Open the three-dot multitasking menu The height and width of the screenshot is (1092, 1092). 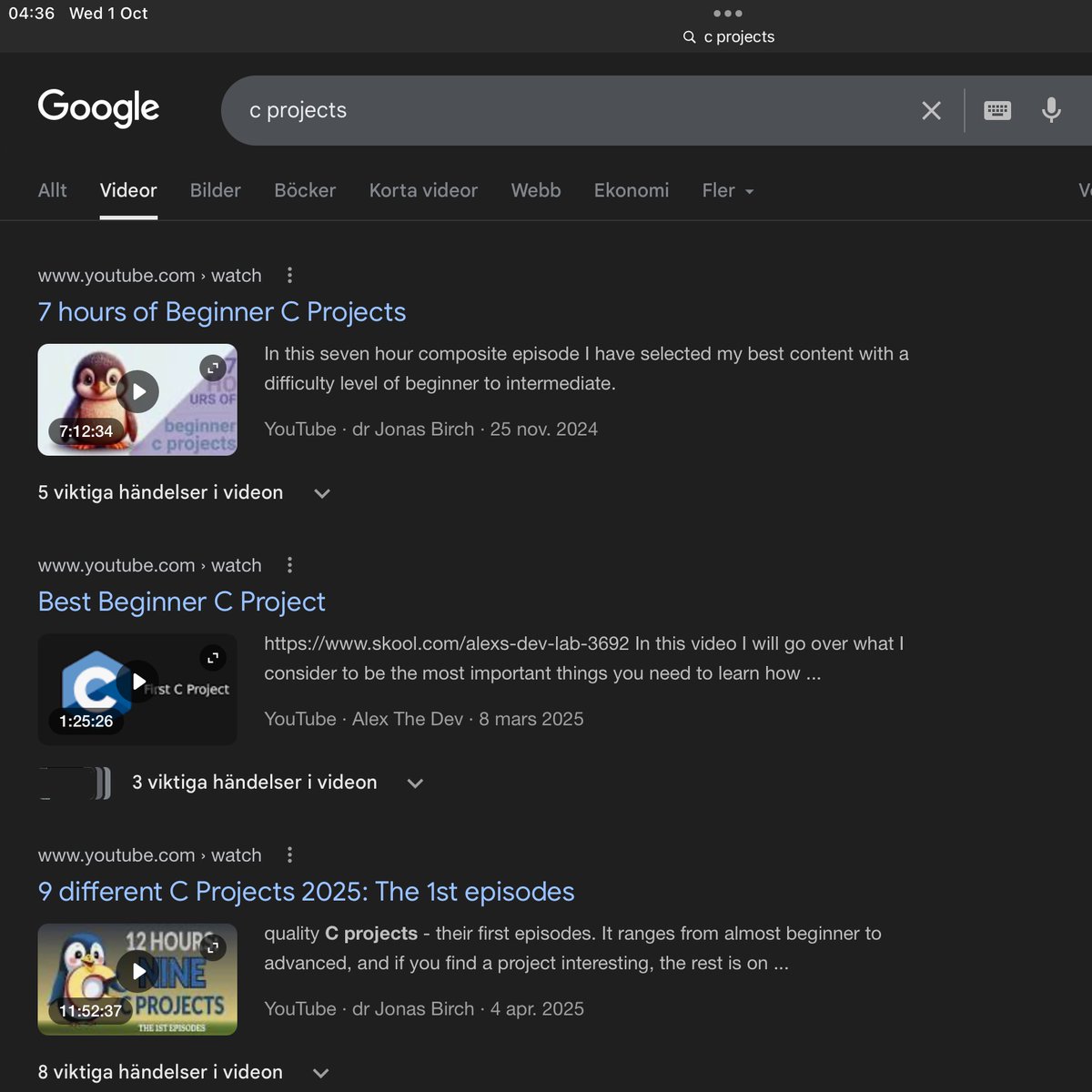coord(727,14)
